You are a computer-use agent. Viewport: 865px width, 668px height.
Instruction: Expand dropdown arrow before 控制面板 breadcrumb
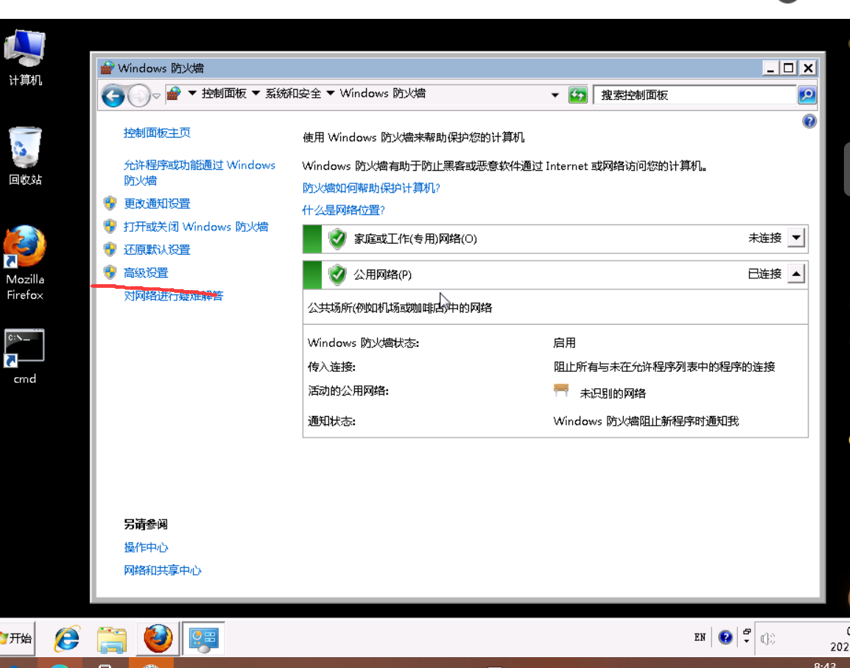pyautogui.click(x=192, y=93)
